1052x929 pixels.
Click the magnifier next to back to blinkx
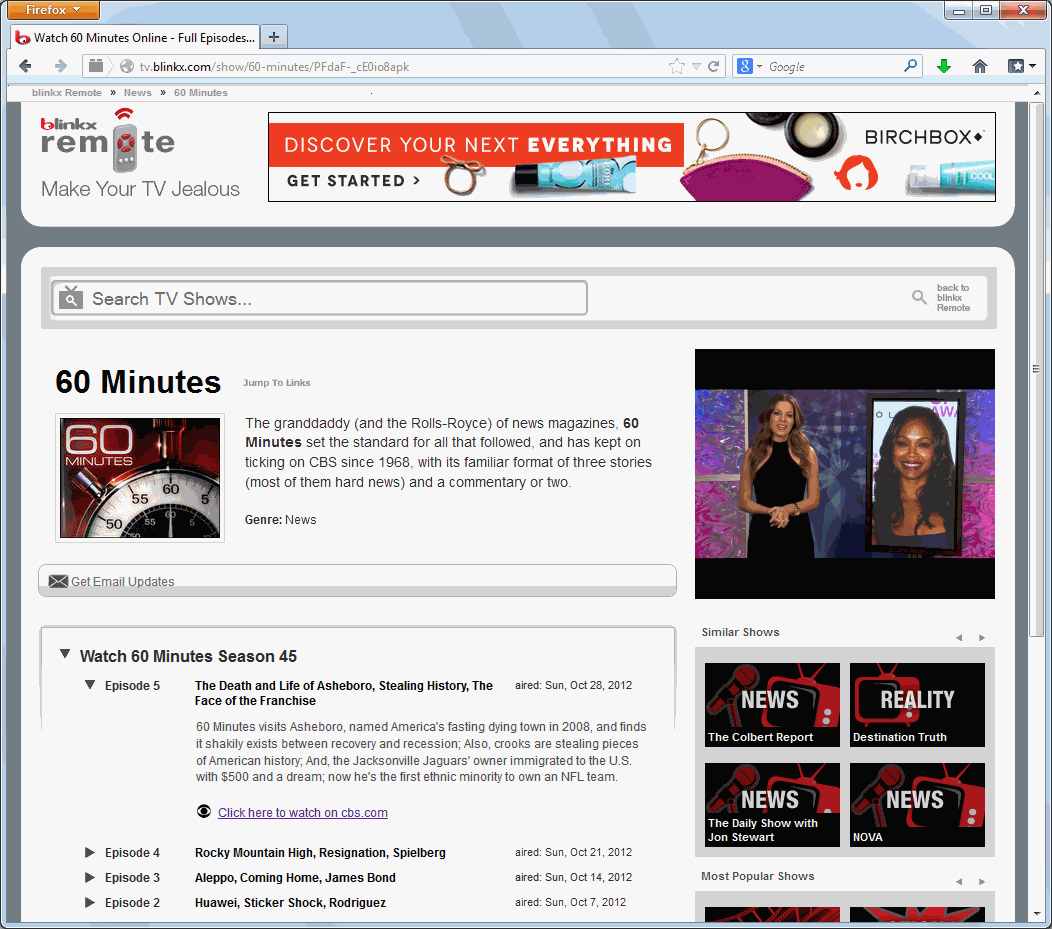tap(919, 296)
